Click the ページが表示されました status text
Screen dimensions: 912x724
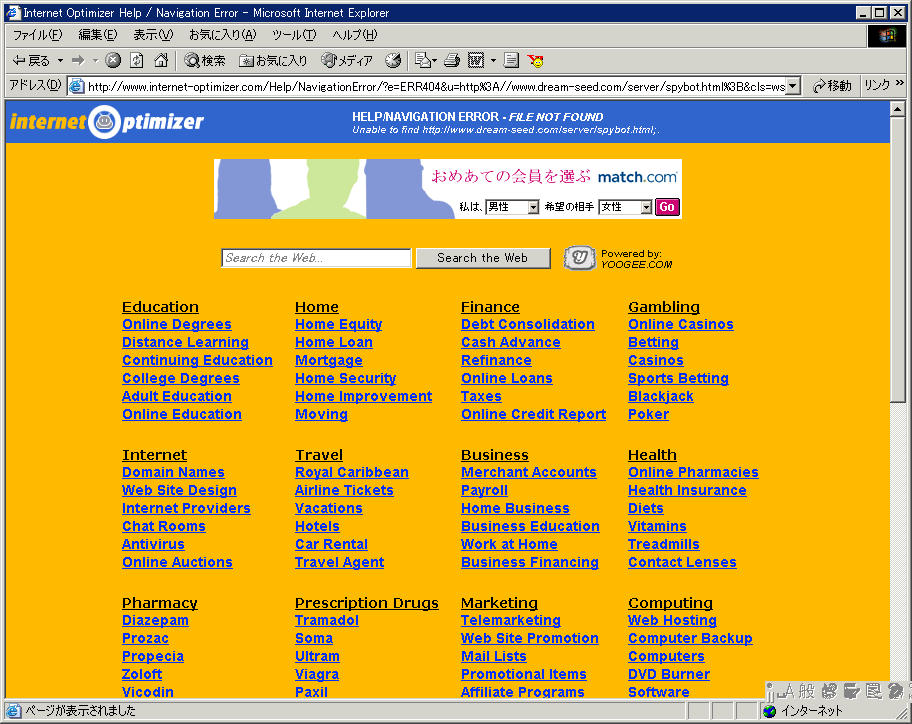[x=80, y=711]
